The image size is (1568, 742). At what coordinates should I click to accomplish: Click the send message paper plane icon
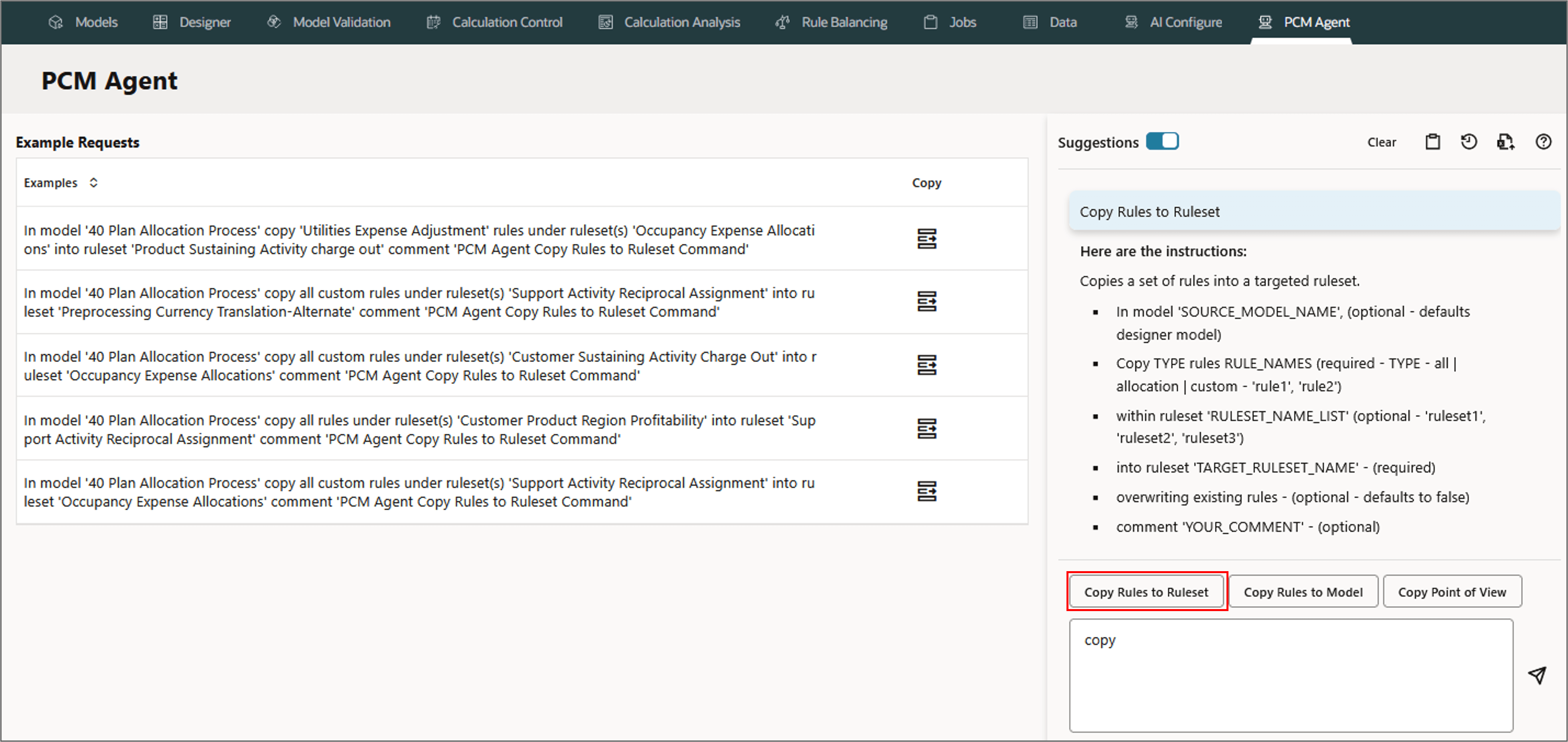pos(1537,675)
